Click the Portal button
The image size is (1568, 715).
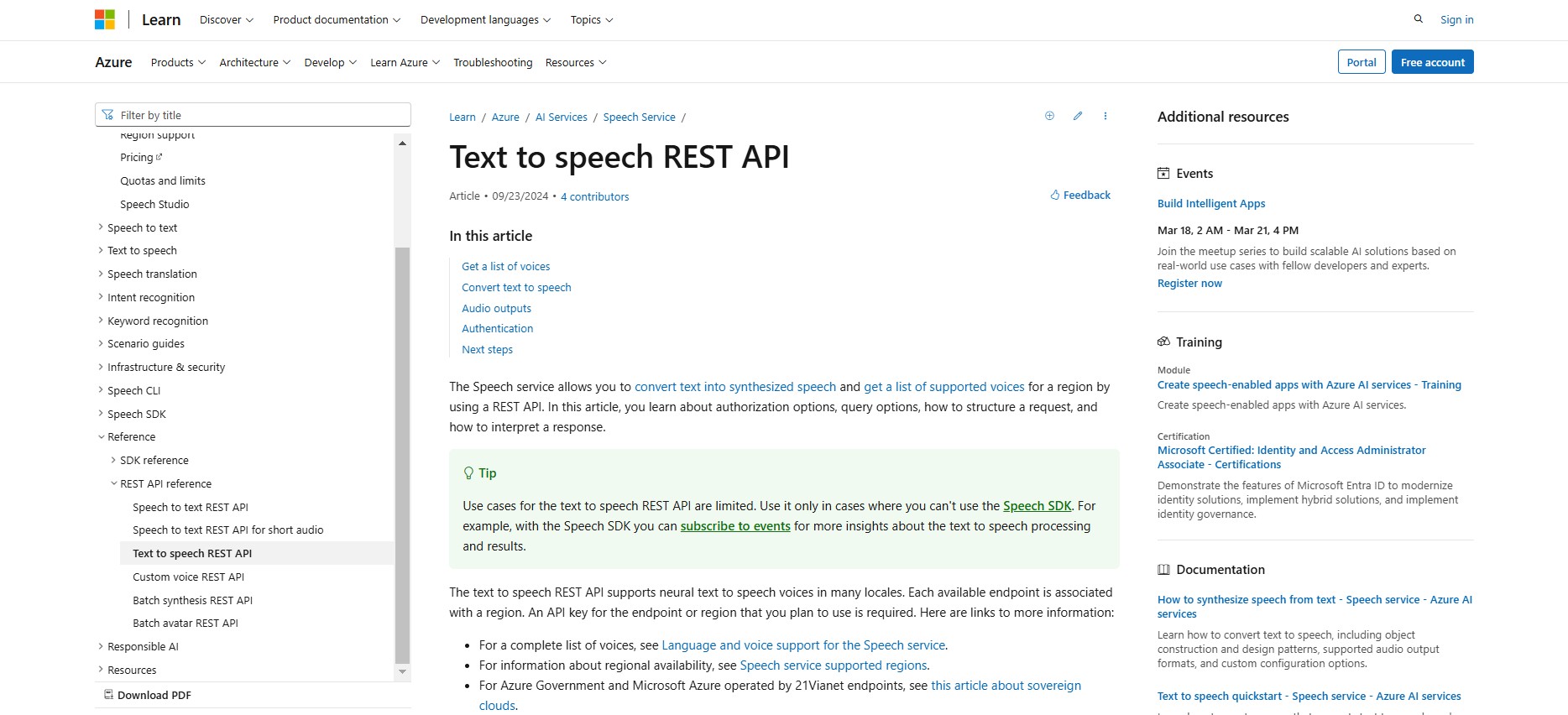[x=1362, y=62]
